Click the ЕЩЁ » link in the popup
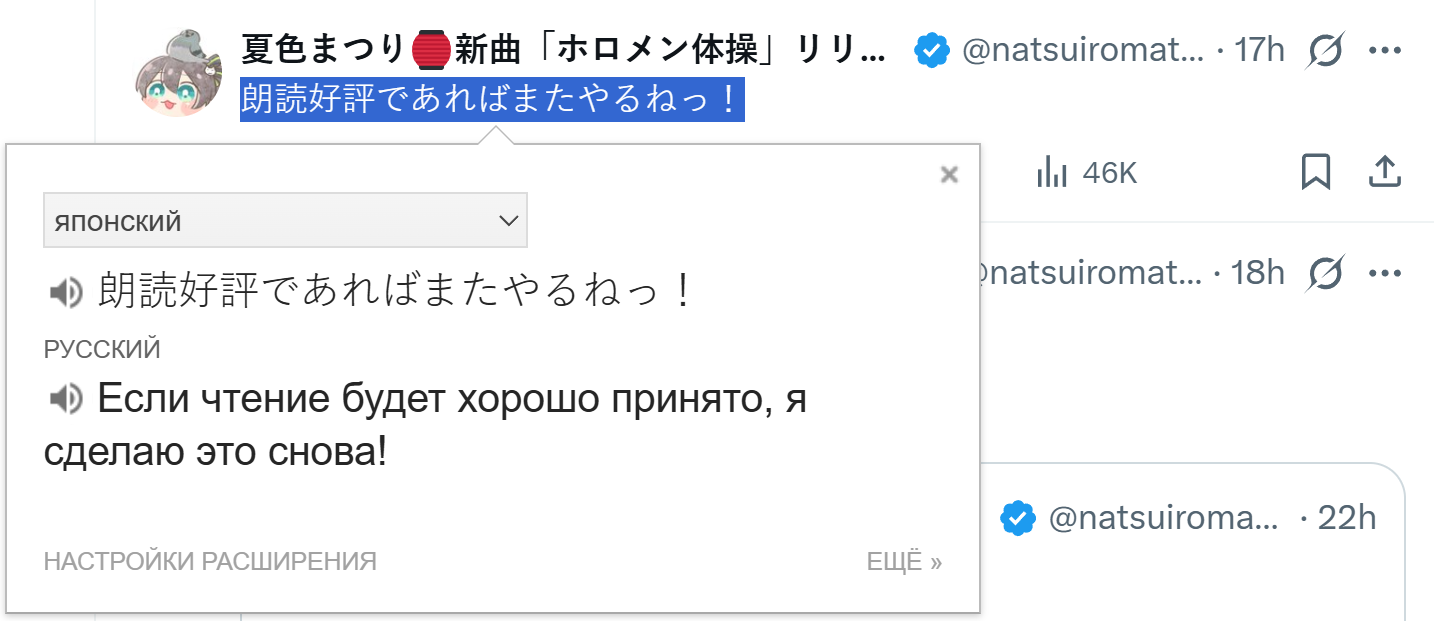Viewport: 1434px width, 621px height. pos(904,562)
